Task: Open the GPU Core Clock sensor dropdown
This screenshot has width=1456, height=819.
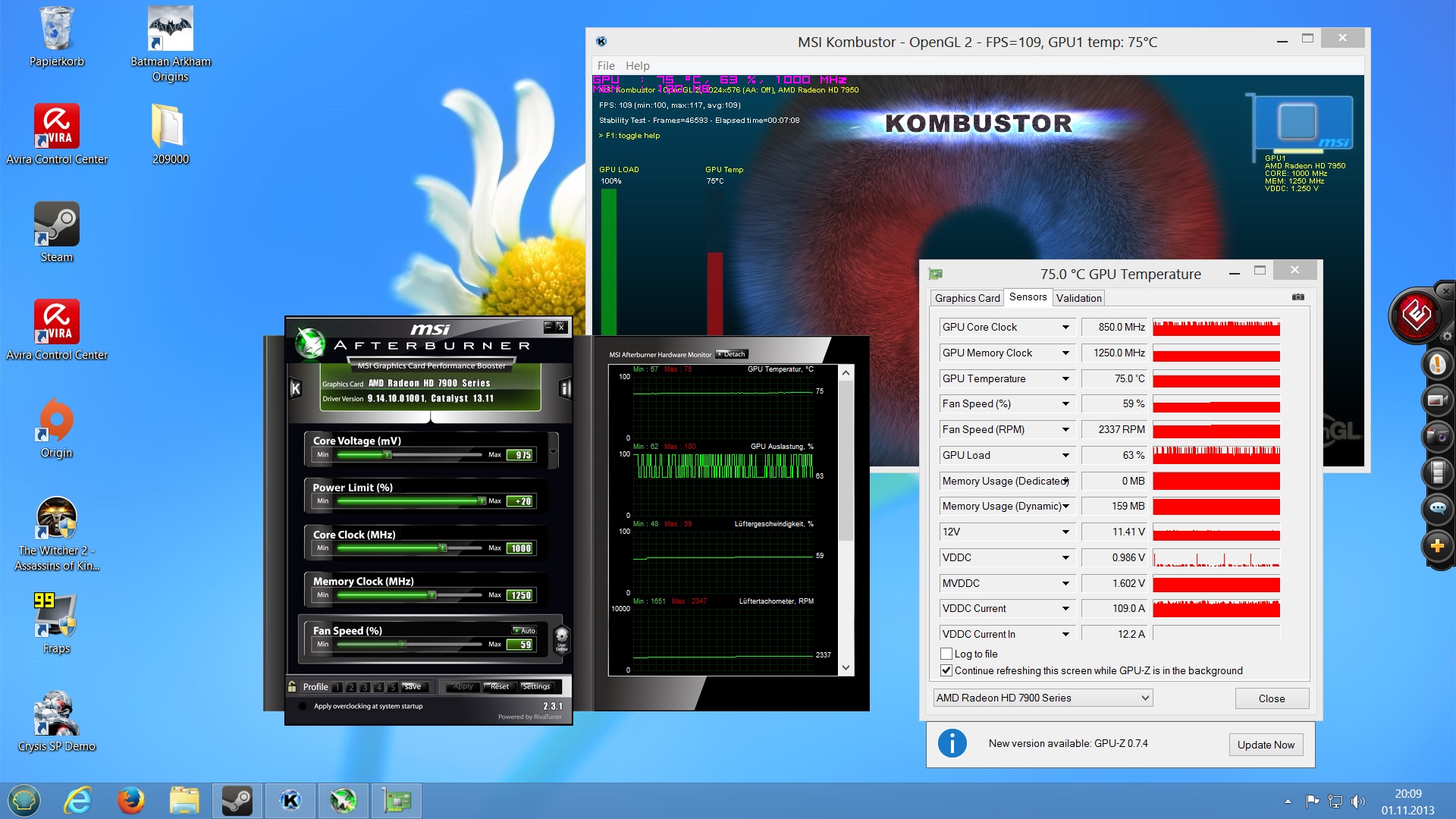Action: (1065, 327)
